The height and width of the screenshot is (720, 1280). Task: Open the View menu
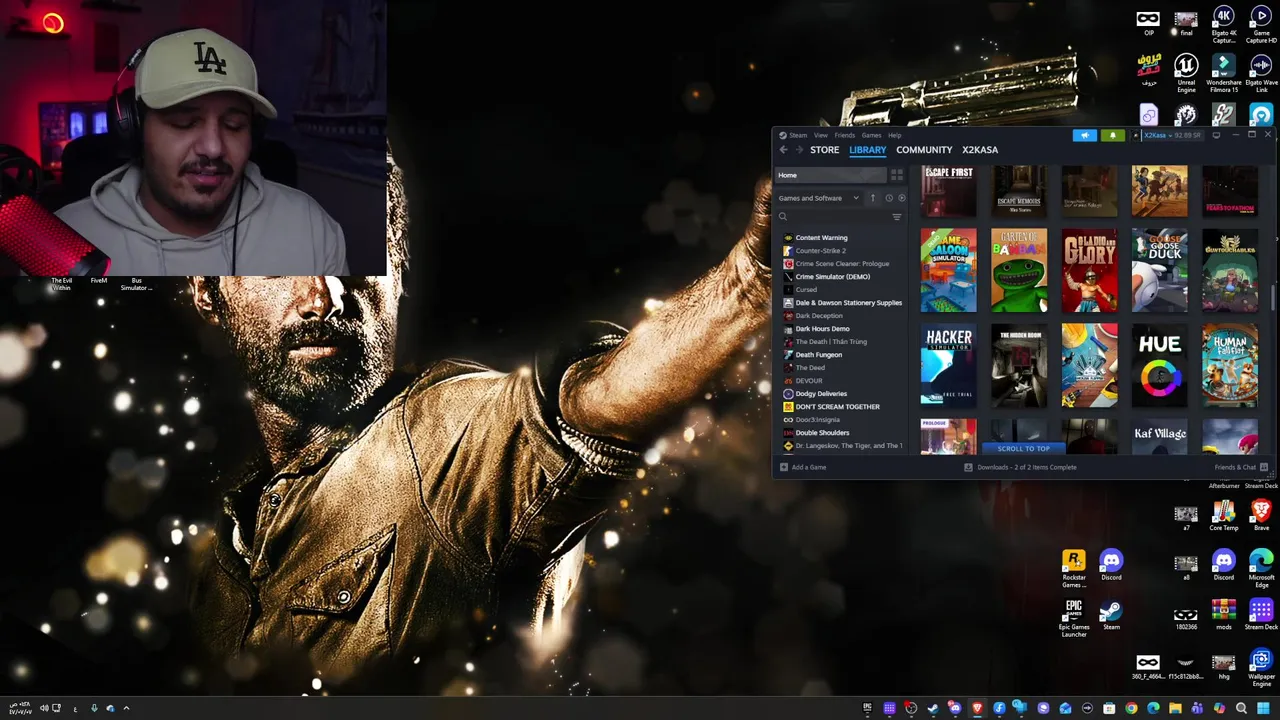pos(820,135)
